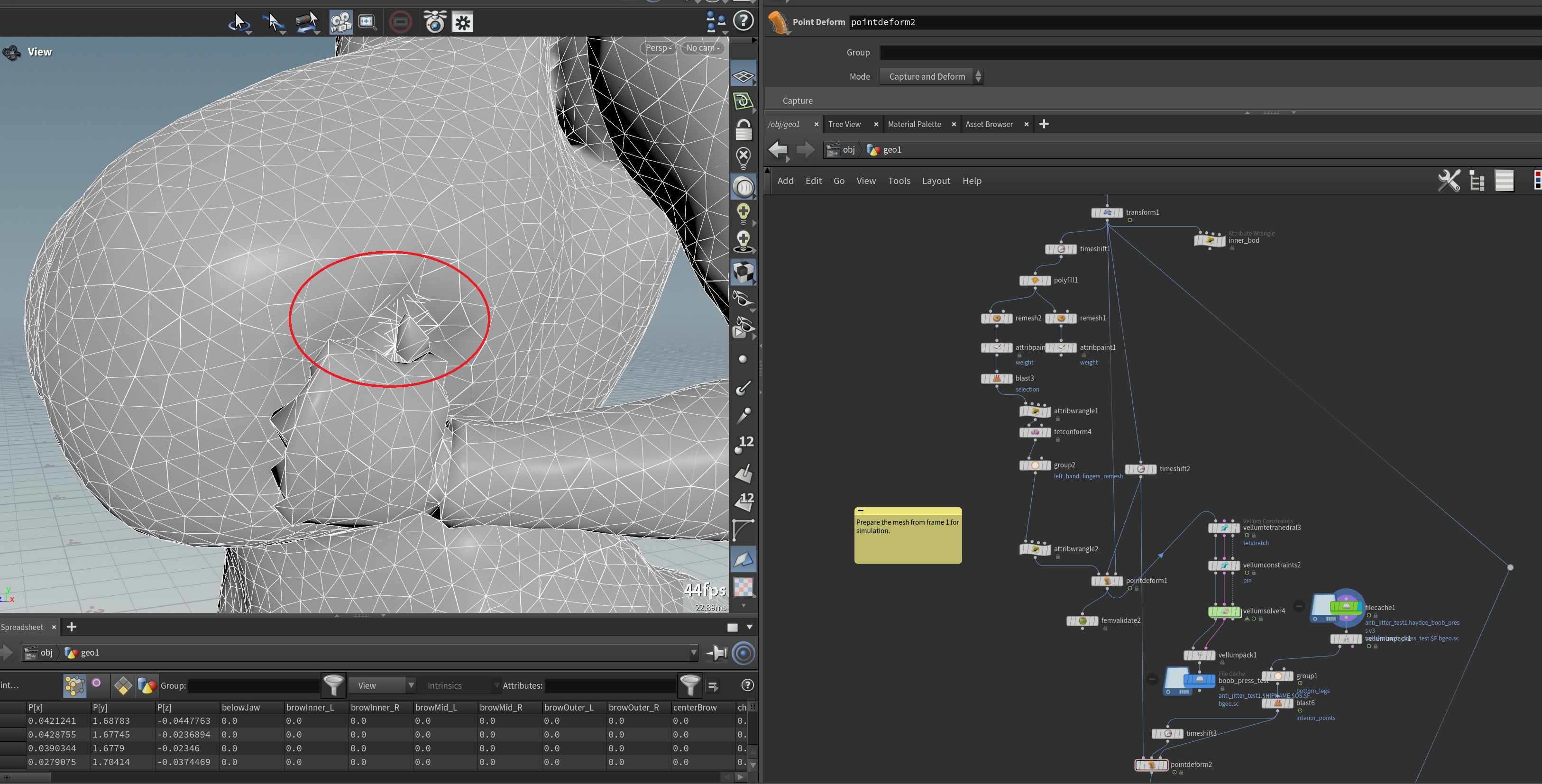Click the network back navigation arrow
1542x784 pixels.
coord(778,150)
